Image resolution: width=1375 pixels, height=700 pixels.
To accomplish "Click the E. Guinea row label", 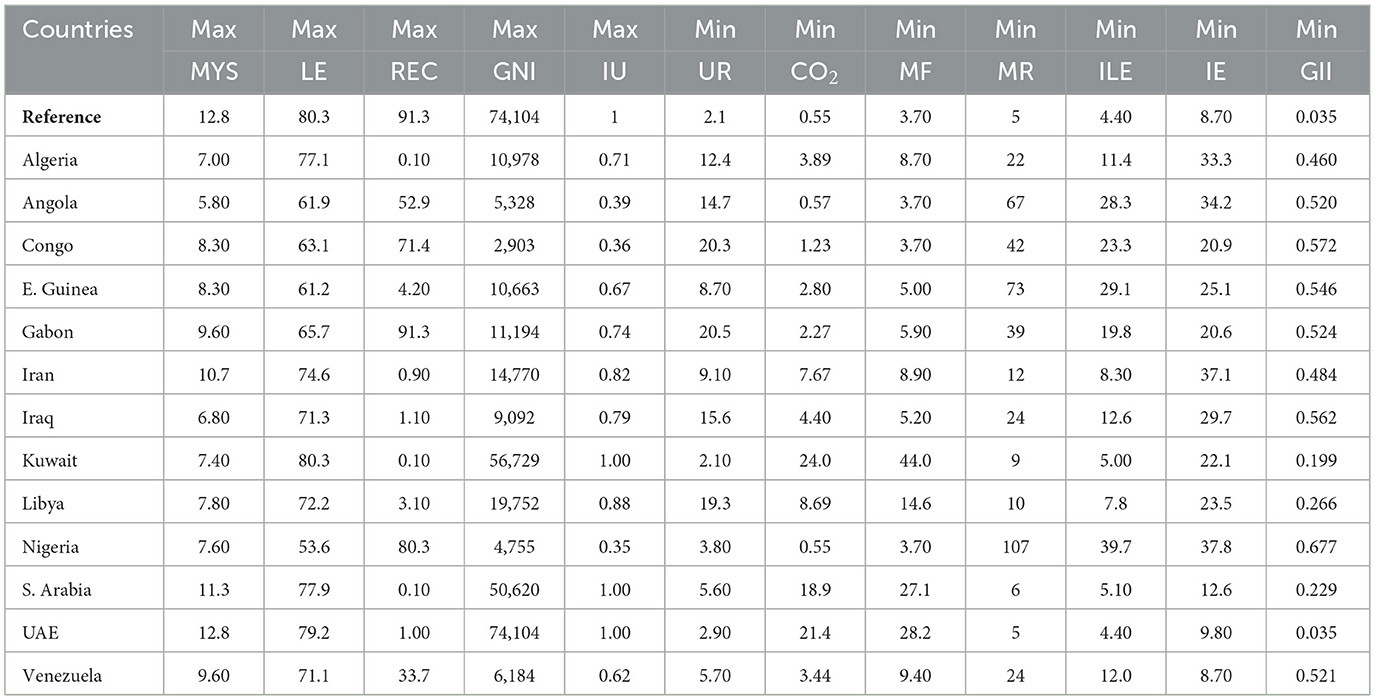I will tap(60, 289).
